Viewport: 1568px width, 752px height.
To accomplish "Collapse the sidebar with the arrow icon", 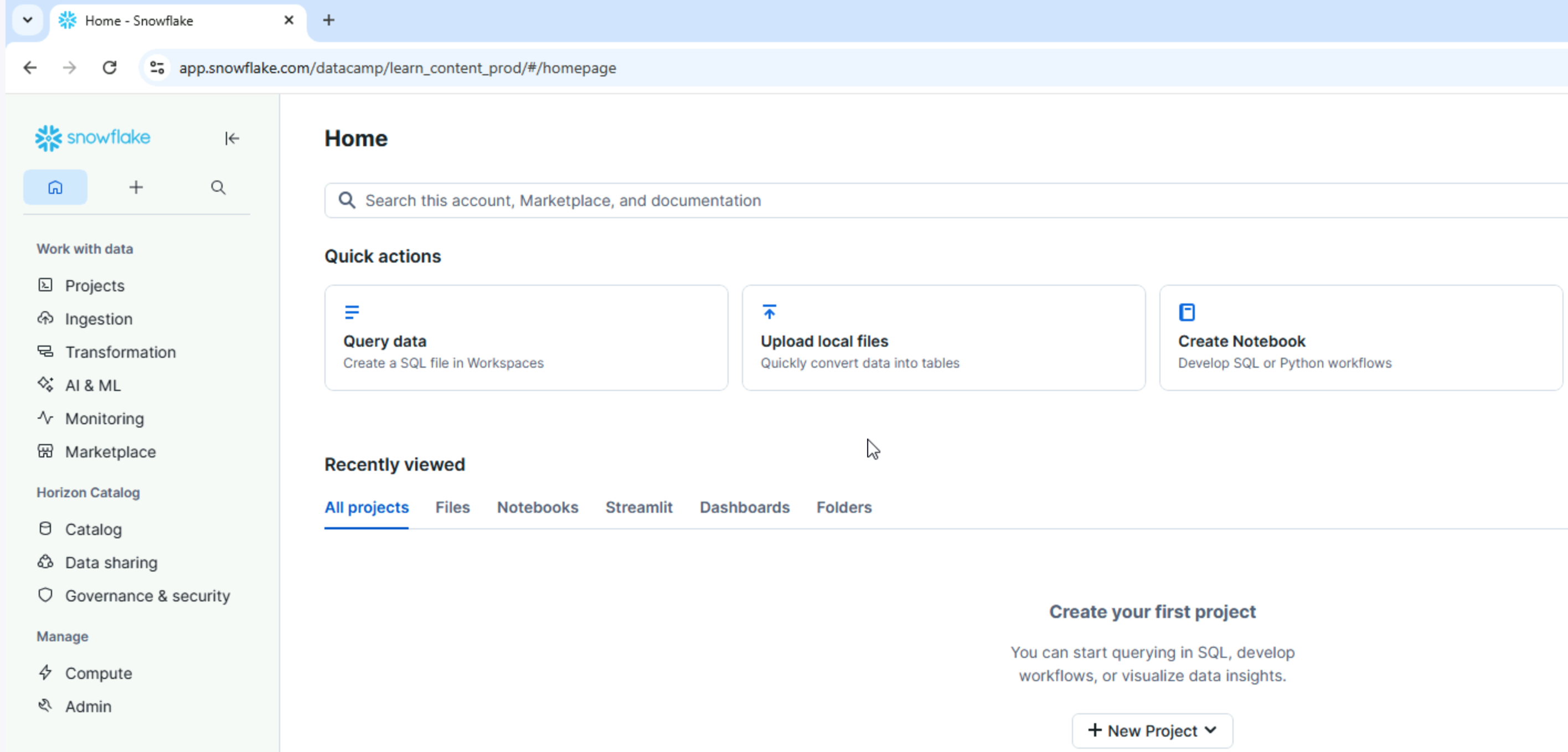I will 232,138.
